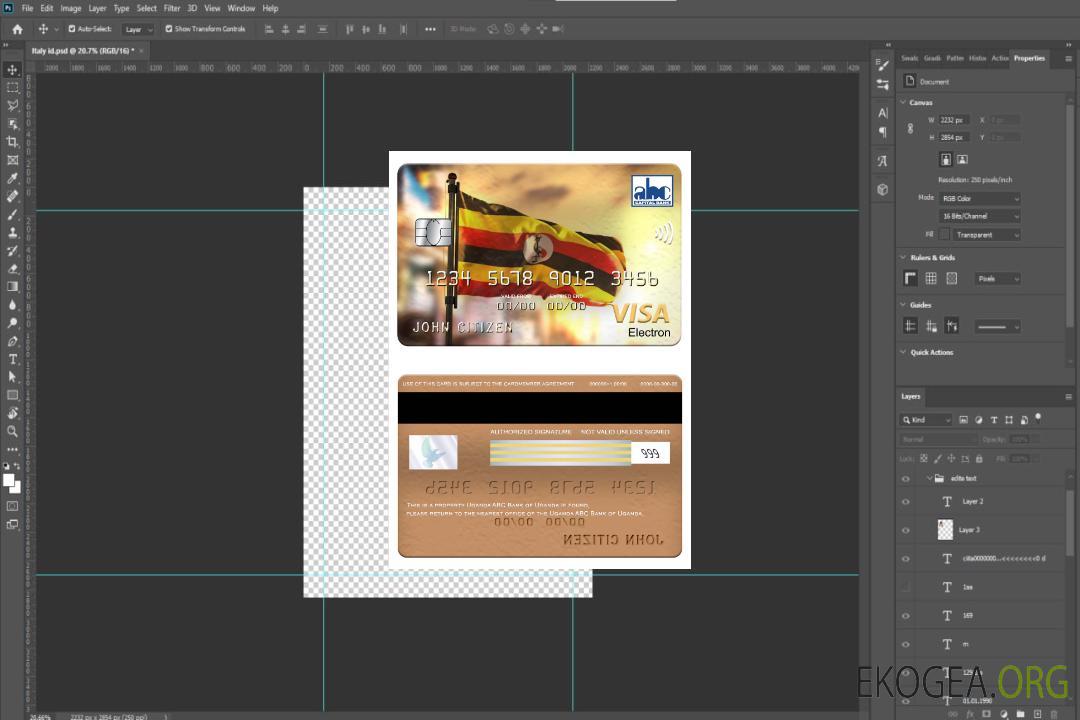Open the Pixels ruler units dropdown
Viewport: 1080px width, 720px height.
tap(998, 278)
